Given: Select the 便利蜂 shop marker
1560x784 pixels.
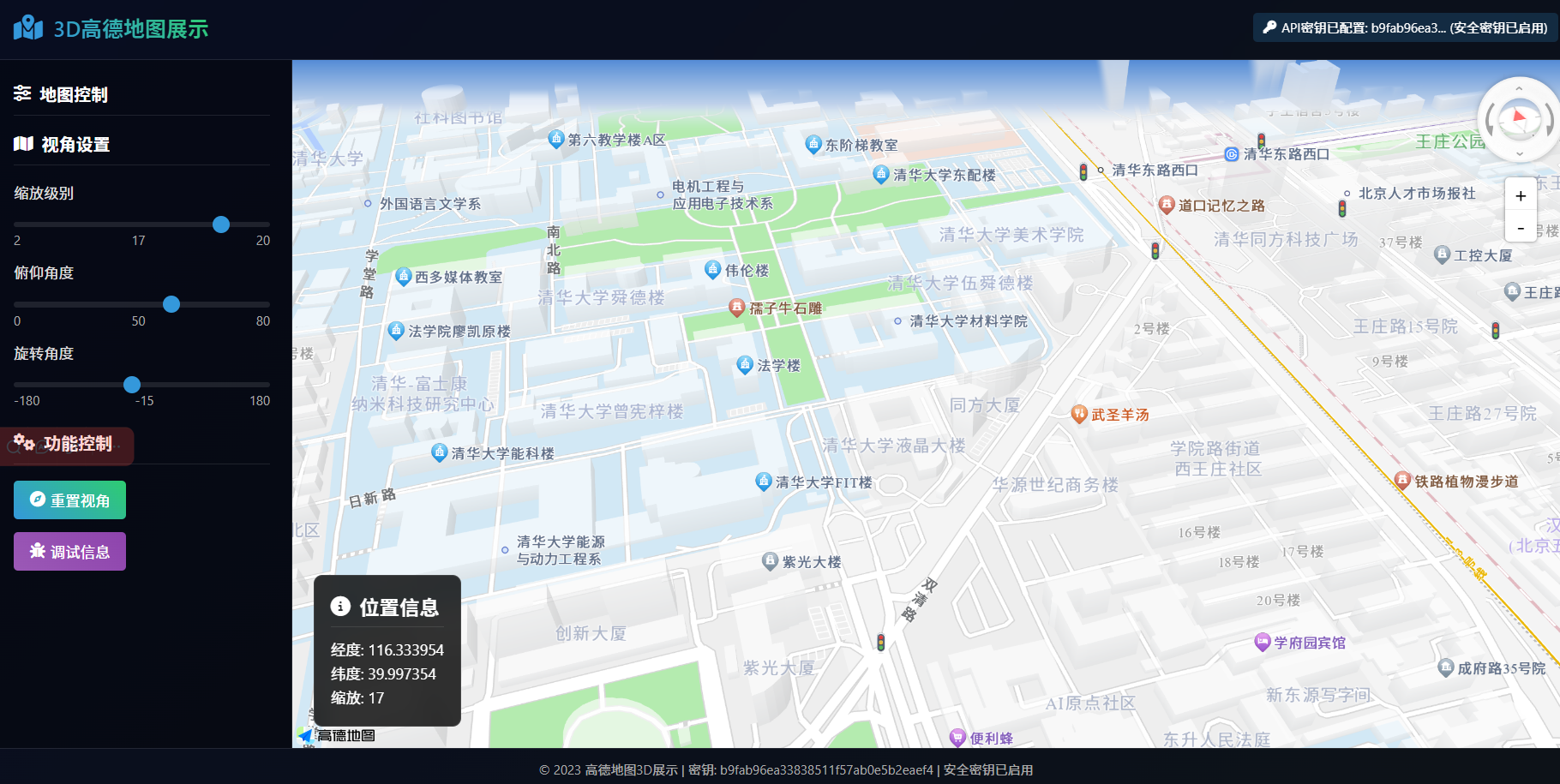Looking at the screenshot, I should tap(958, 737).
